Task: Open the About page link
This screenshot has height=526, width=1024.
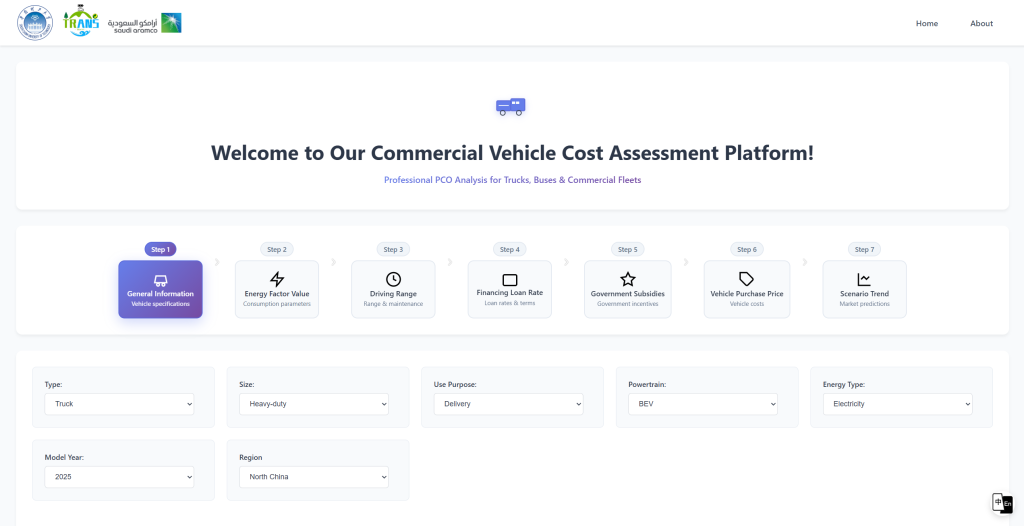Action: coord(981,23)
